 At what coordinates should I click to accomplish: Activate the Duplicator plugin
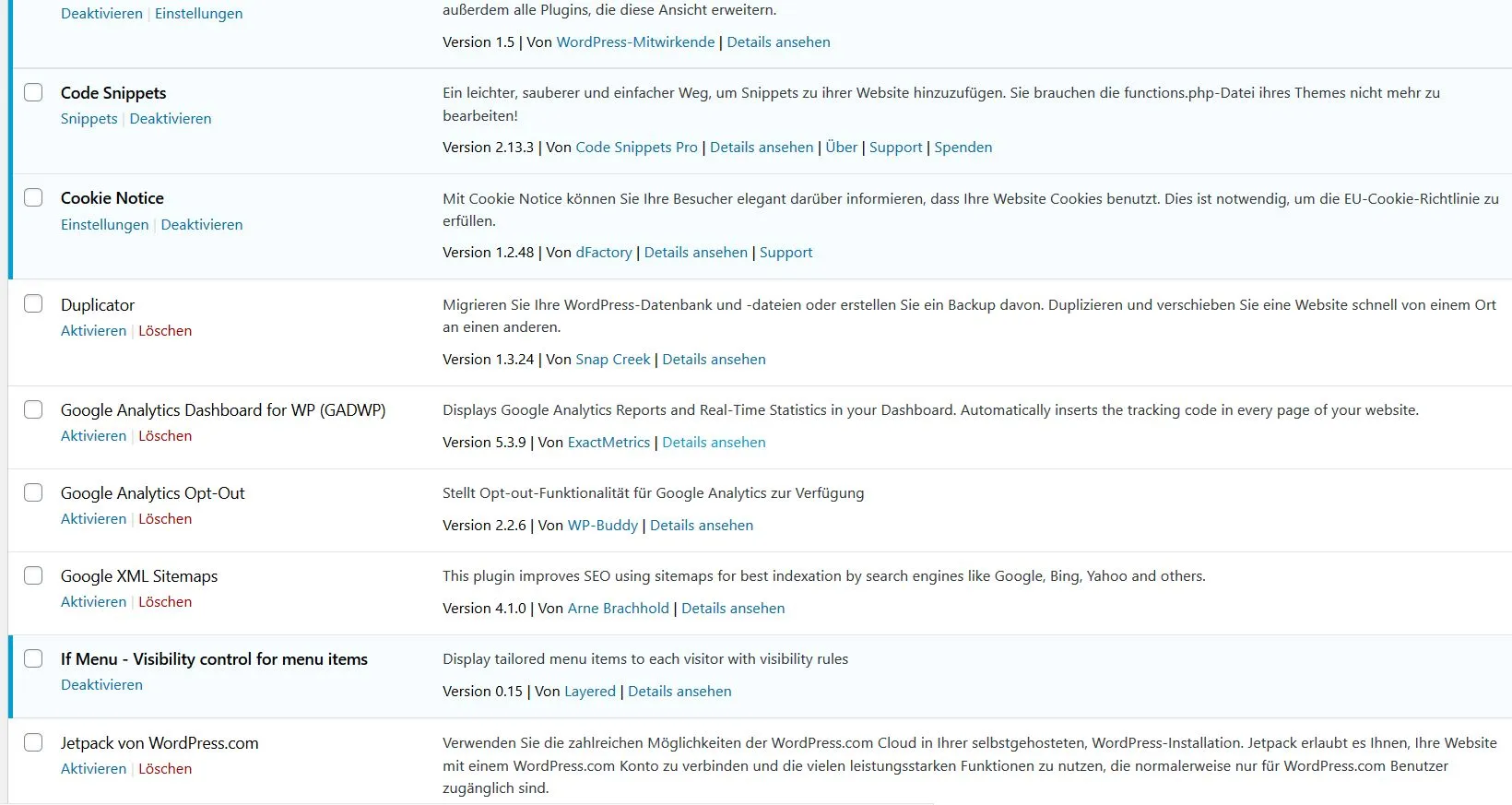(x=93, y=331)
